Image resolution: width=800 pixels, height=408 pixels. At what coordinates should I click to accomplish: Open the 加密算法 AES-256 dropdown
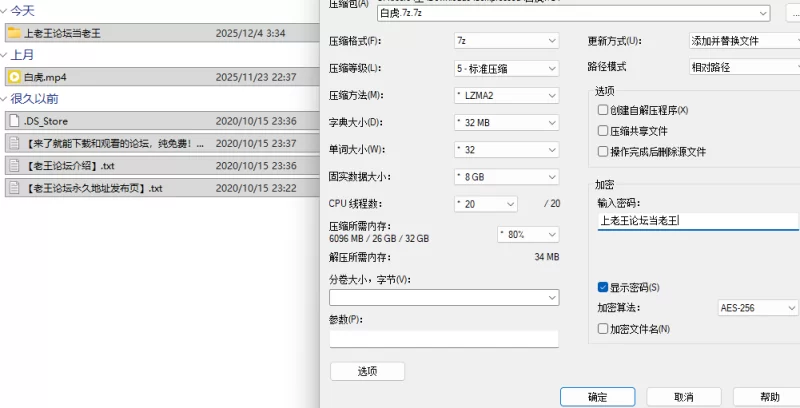point(758,308)
